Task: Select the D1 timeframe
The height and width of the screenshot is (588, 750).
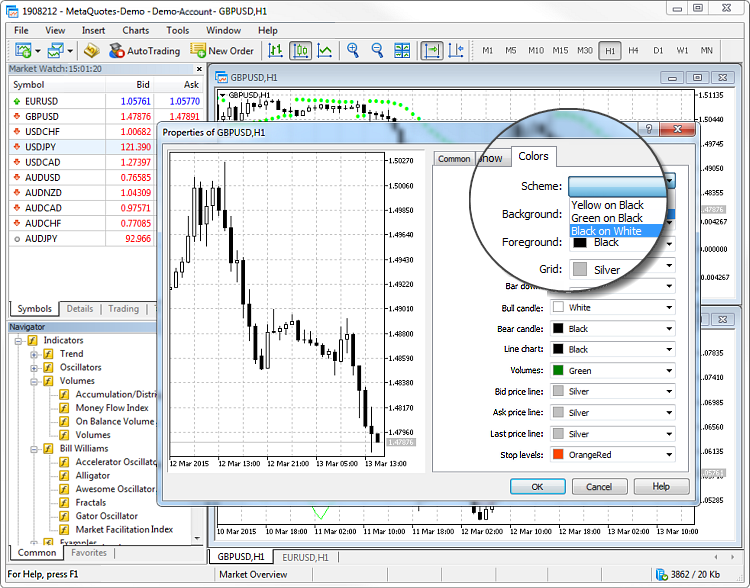Action: point(658,50)
